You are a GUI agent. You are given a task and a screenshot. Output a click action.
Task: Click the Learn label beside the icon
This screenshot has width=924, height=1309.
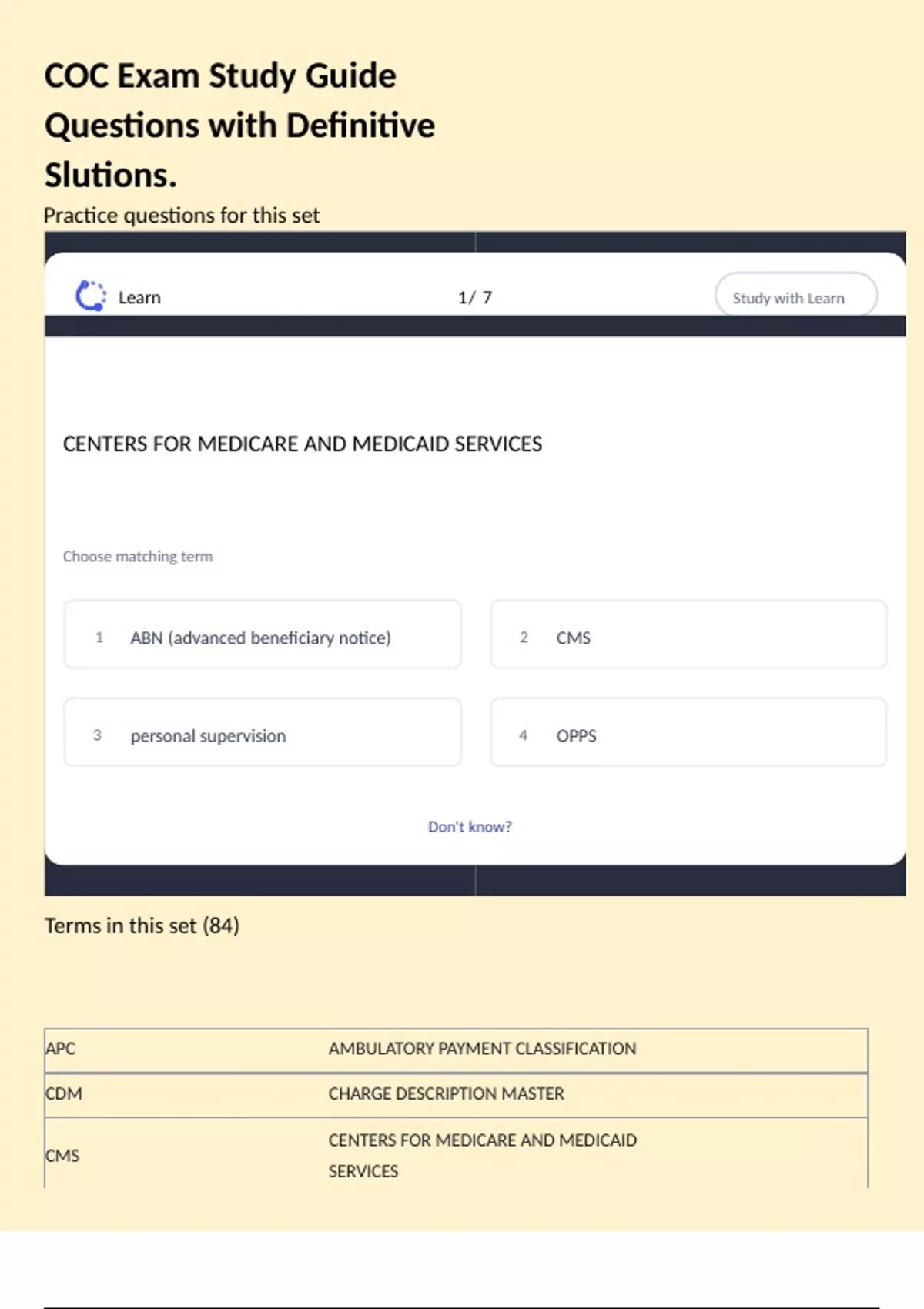(x=139, y=298)
